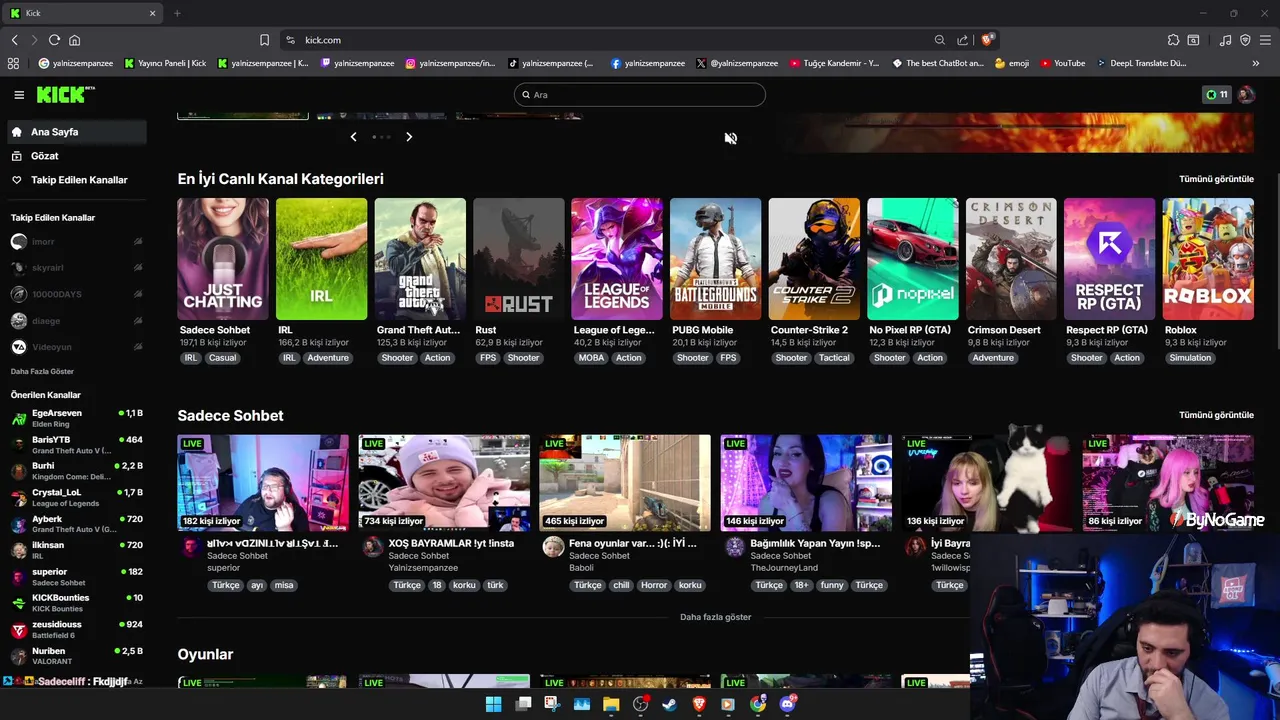Open Discord from taskbar

pyautogui.click(x=787, y=704)
